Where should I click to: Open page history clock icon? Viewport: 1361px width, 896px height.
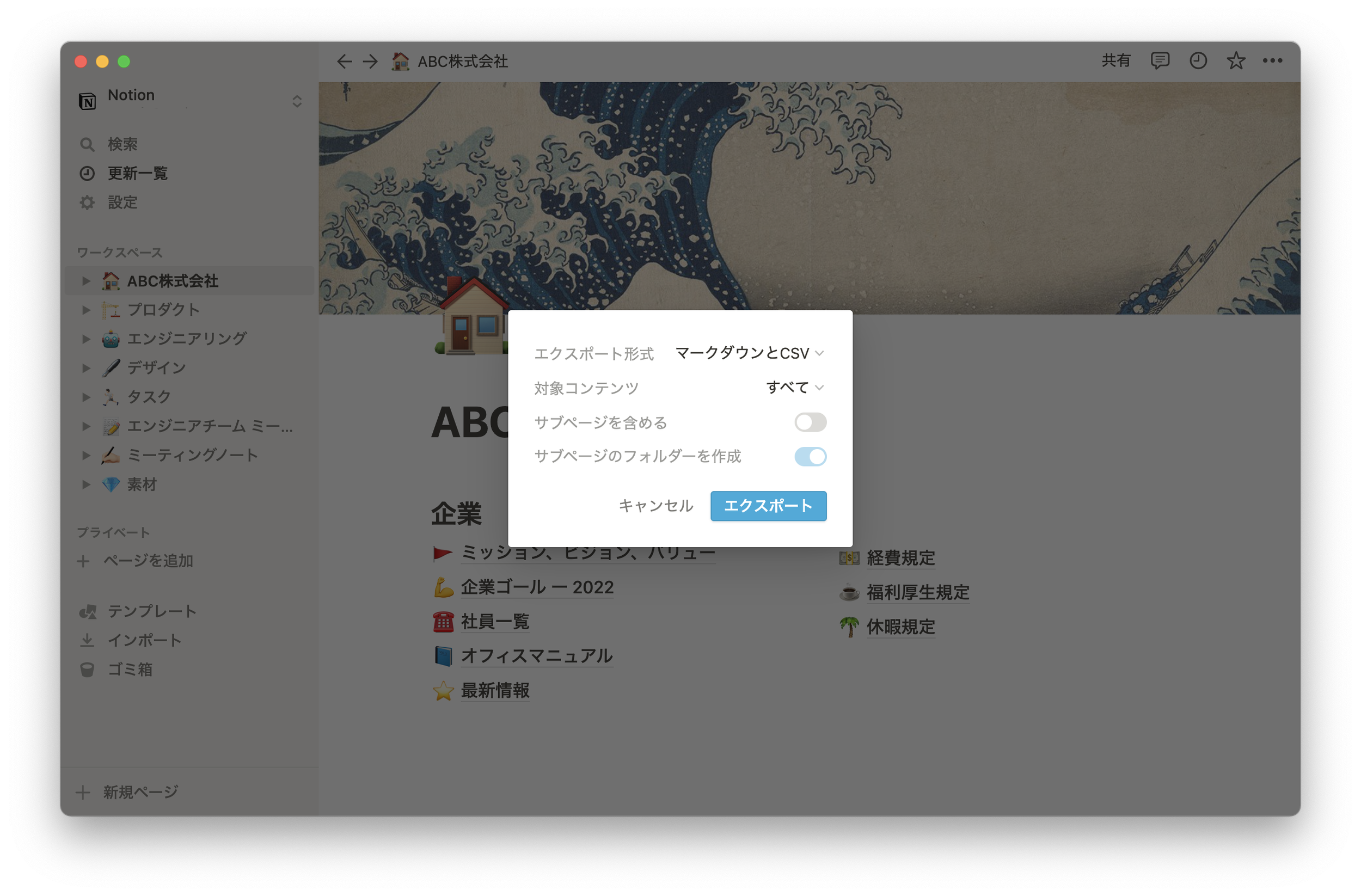click(1198, 60)
